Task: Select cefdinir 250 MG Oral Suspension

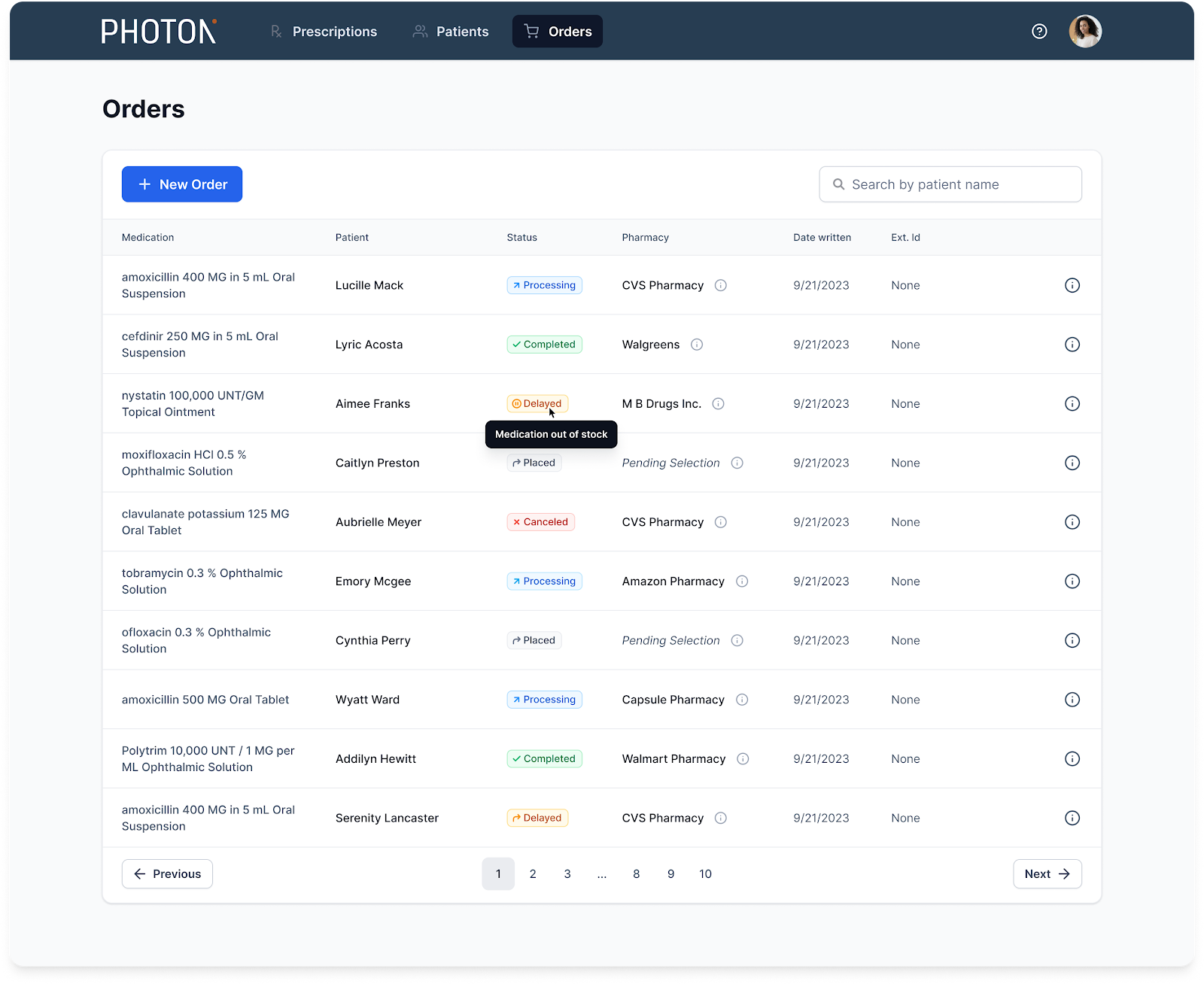Action: tap(200, 345)
